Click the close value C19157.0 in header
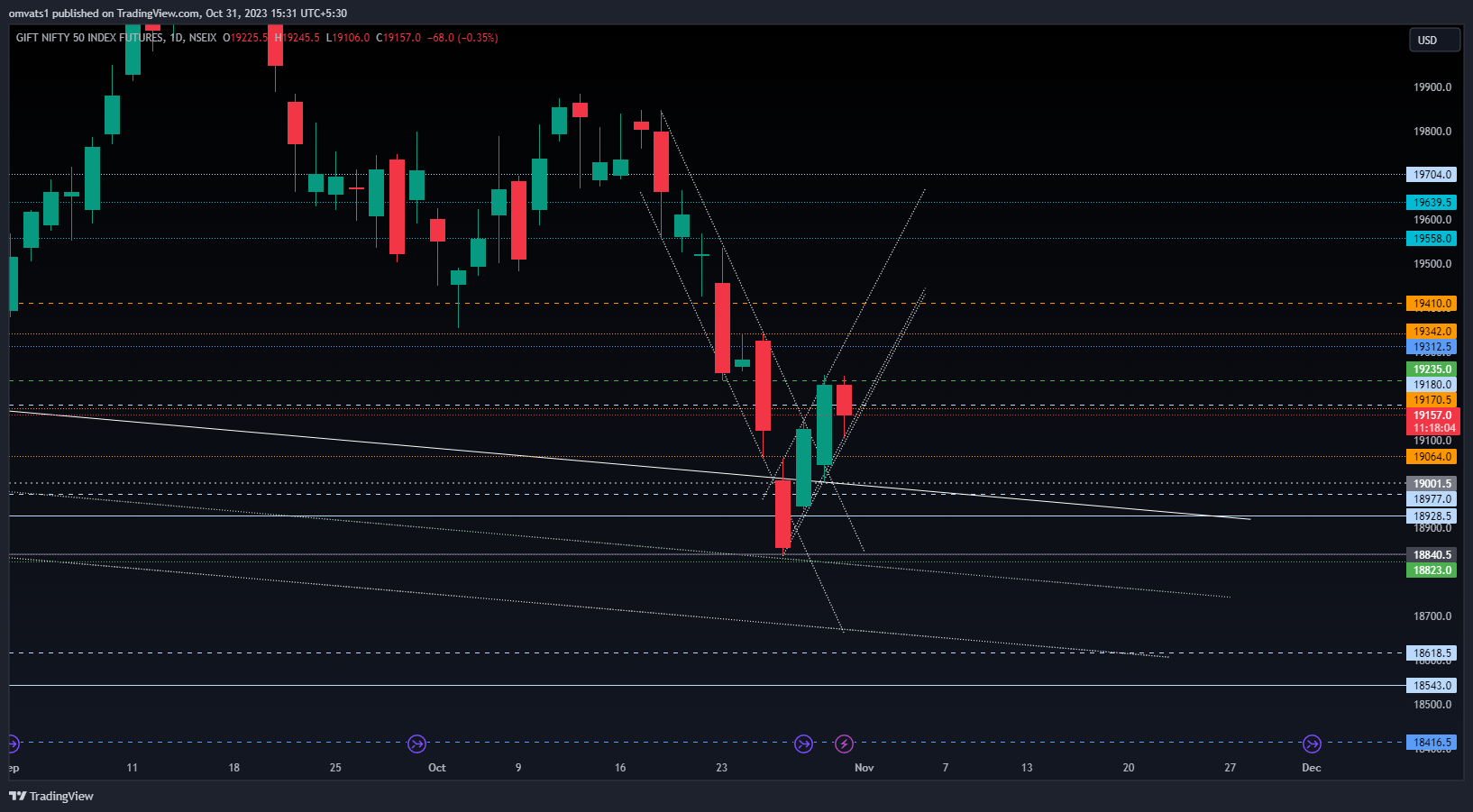The image size is (1473, 812). pyautogui.click(x=398, y=38)
